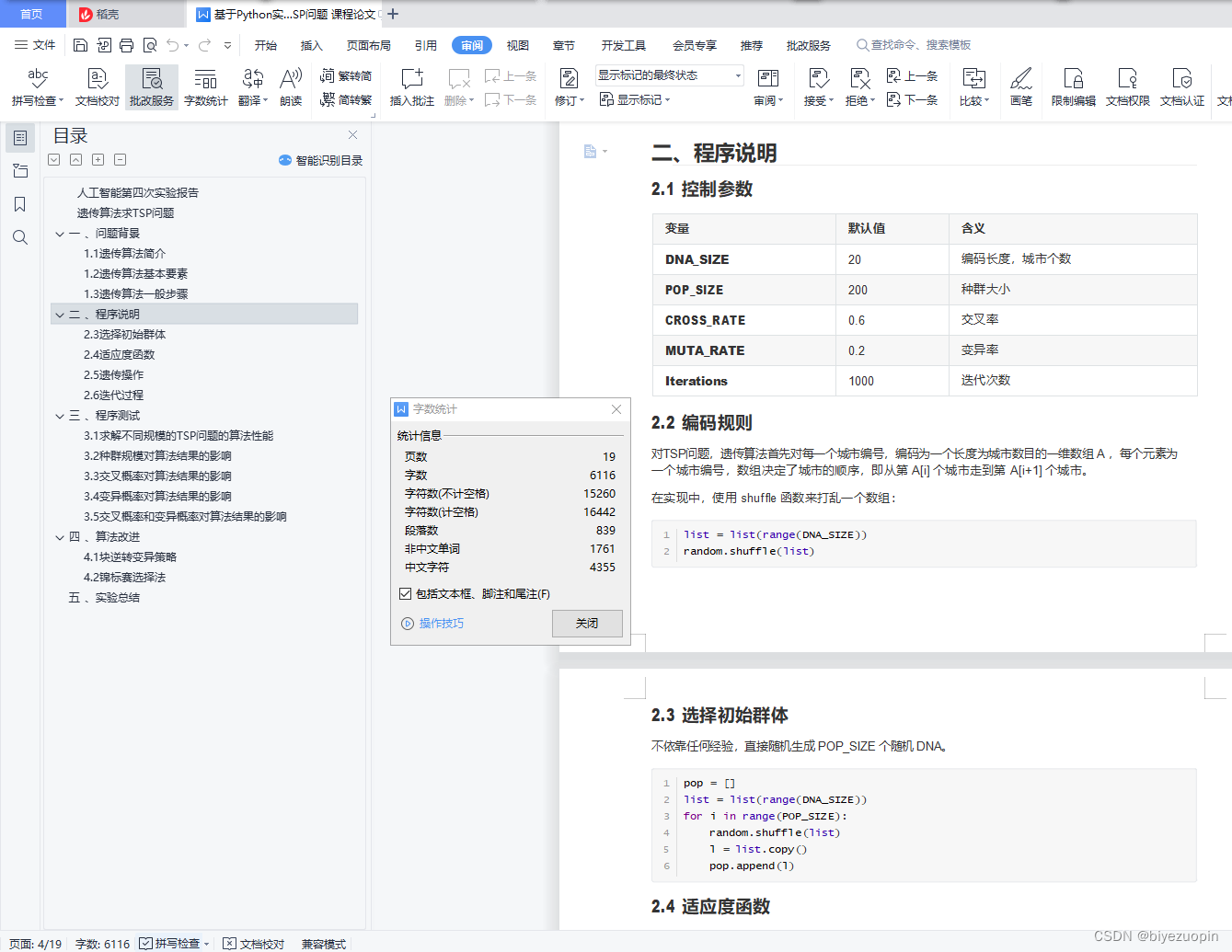Collapse the 四、算法改进 outline section

click(x=60, y=537)
